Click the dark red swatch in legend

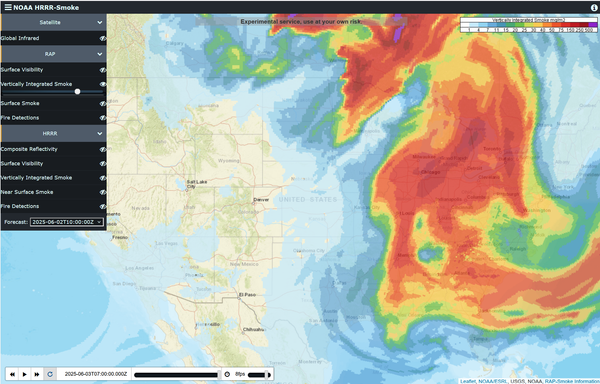pos(584,25)
